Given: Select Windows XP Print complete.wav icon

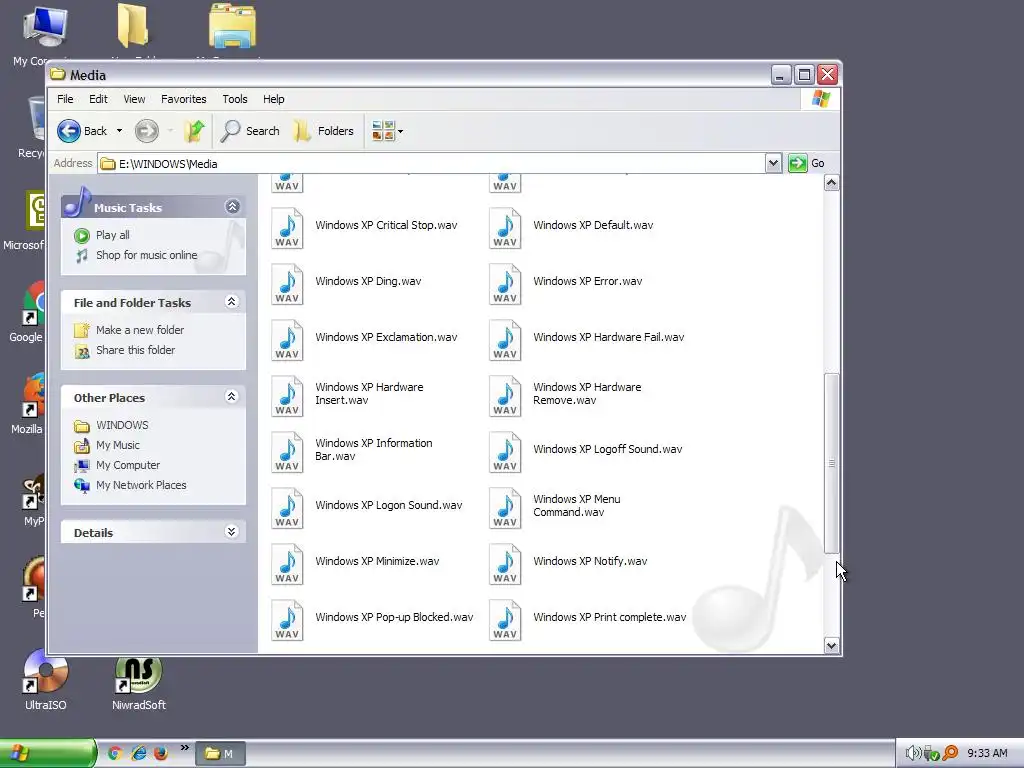Looking at the screenshot, I should point(505,620).
